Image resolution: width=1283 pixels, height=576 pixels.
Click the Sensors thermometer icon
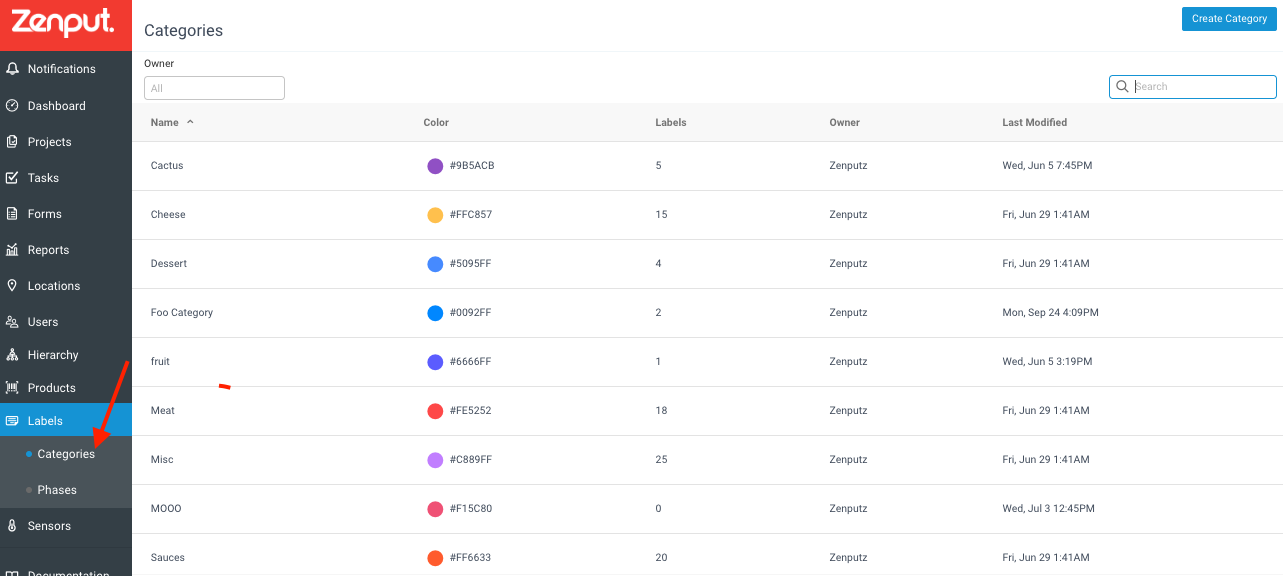pyautogui.click(x=12, y=526)
